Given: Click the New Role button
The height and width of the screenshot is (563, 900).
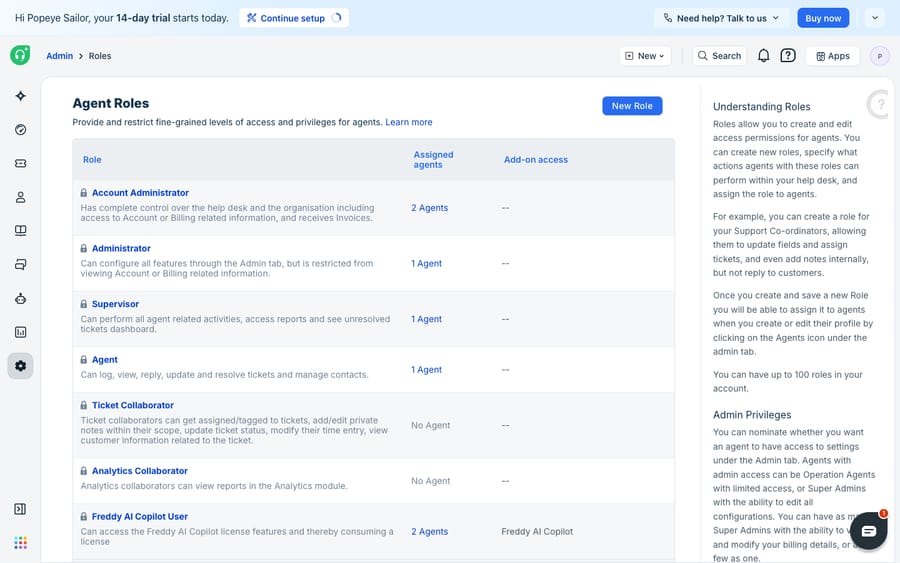Looking at the screenshot, I should [x=632, y=106].
